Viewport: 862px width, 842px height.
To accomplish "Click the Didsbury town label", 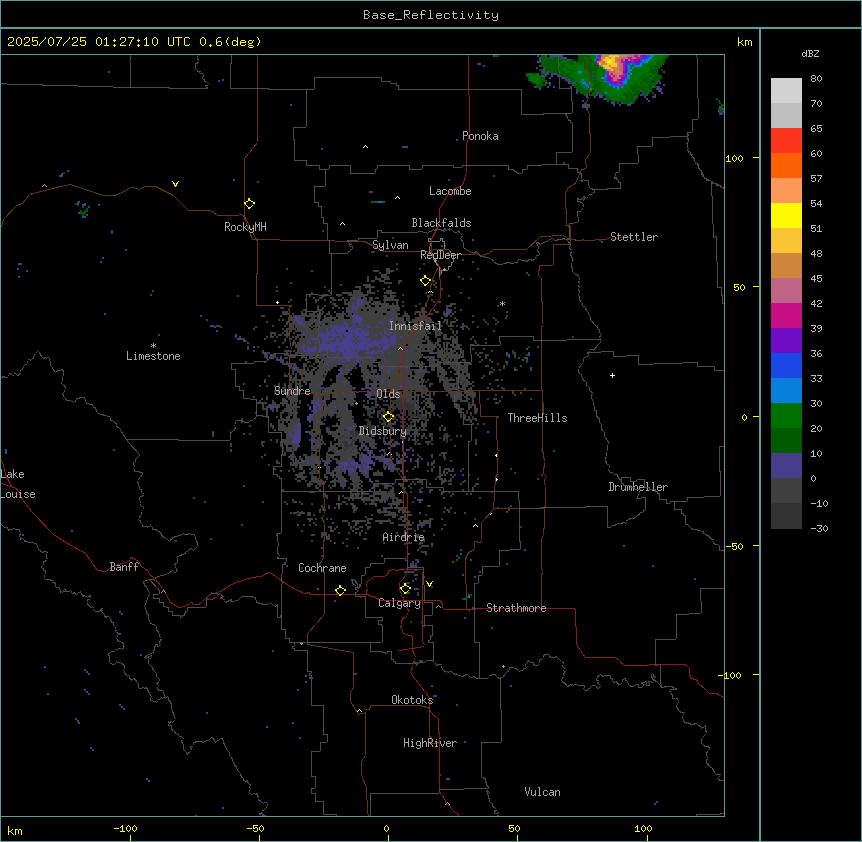I will click(383, 431).
